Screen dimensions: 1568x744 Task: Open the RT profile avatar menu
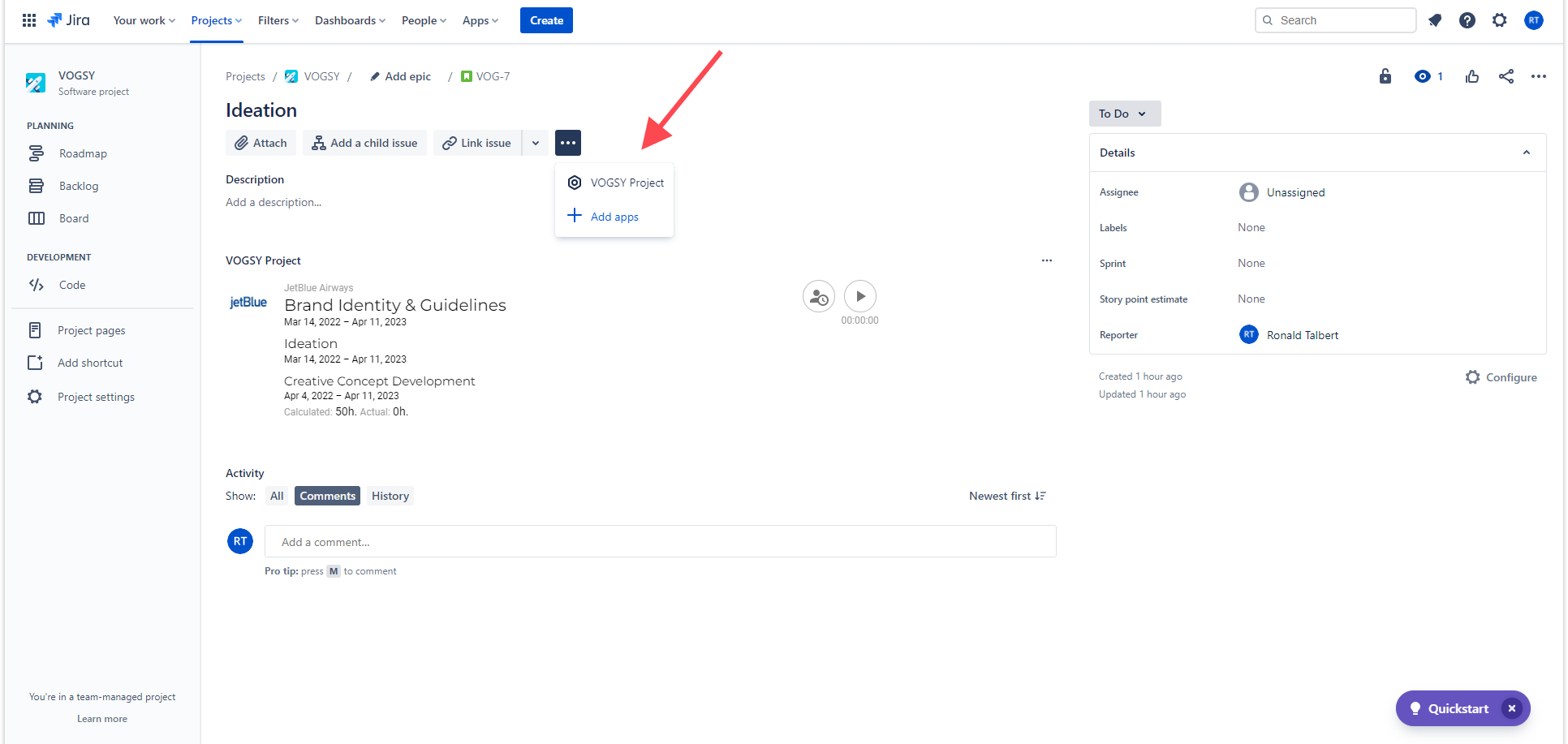(1534, 20)
